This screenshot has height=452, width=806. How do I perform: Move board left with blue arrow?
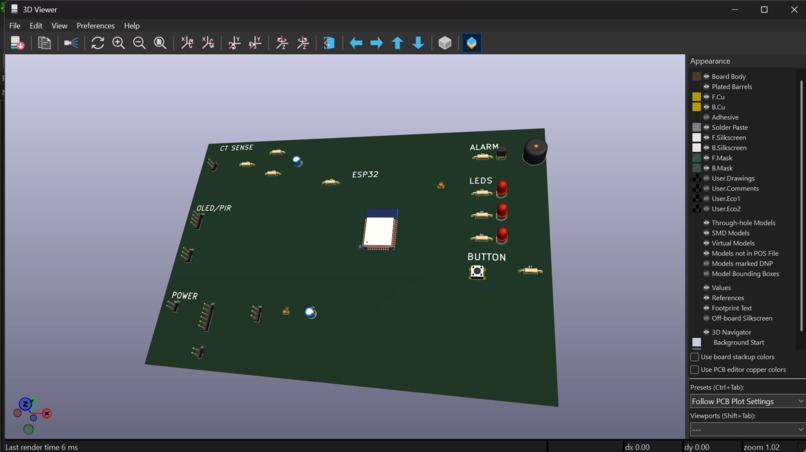(x=356, y=43)
